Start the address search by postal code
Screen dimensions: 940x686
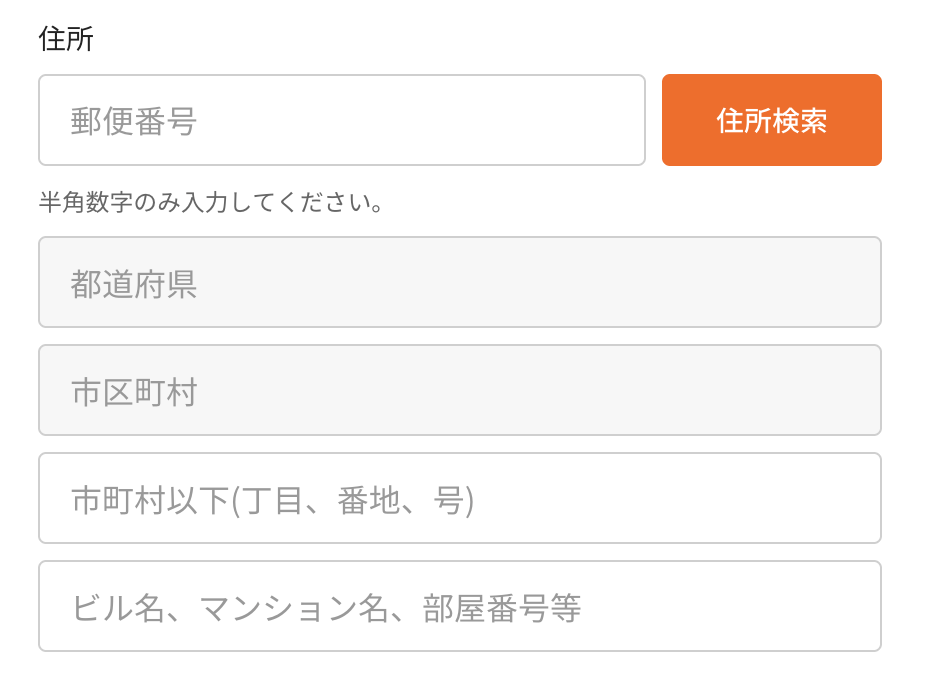[771, 120]
